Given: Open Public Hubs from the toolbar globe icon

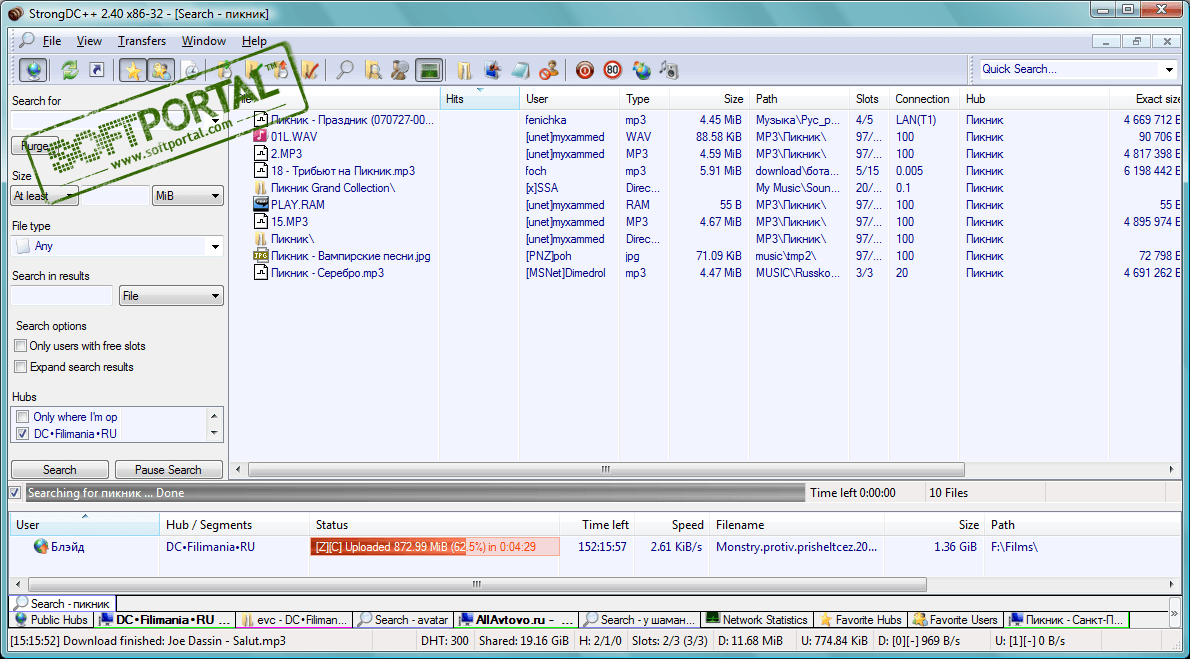Looking at the screenshot, I should (x=33, y=70).
